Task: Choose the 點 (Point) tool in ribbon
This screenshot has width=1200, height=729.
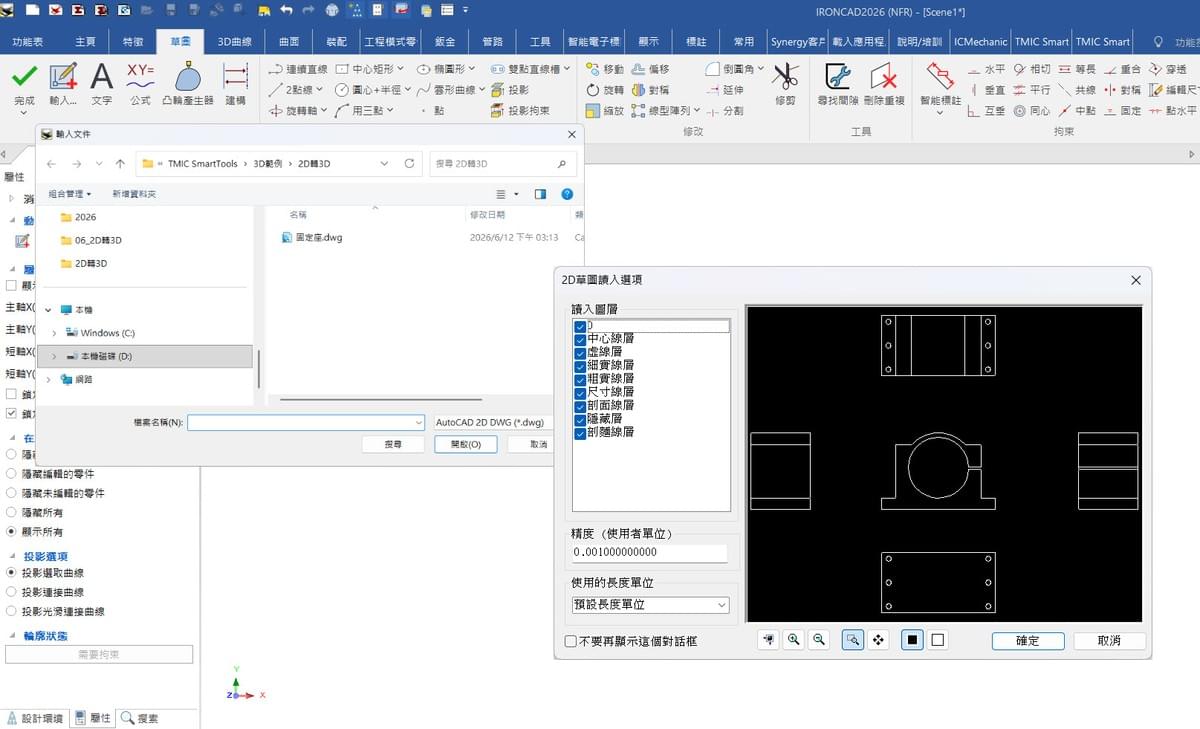Action: tap(432, 111)
